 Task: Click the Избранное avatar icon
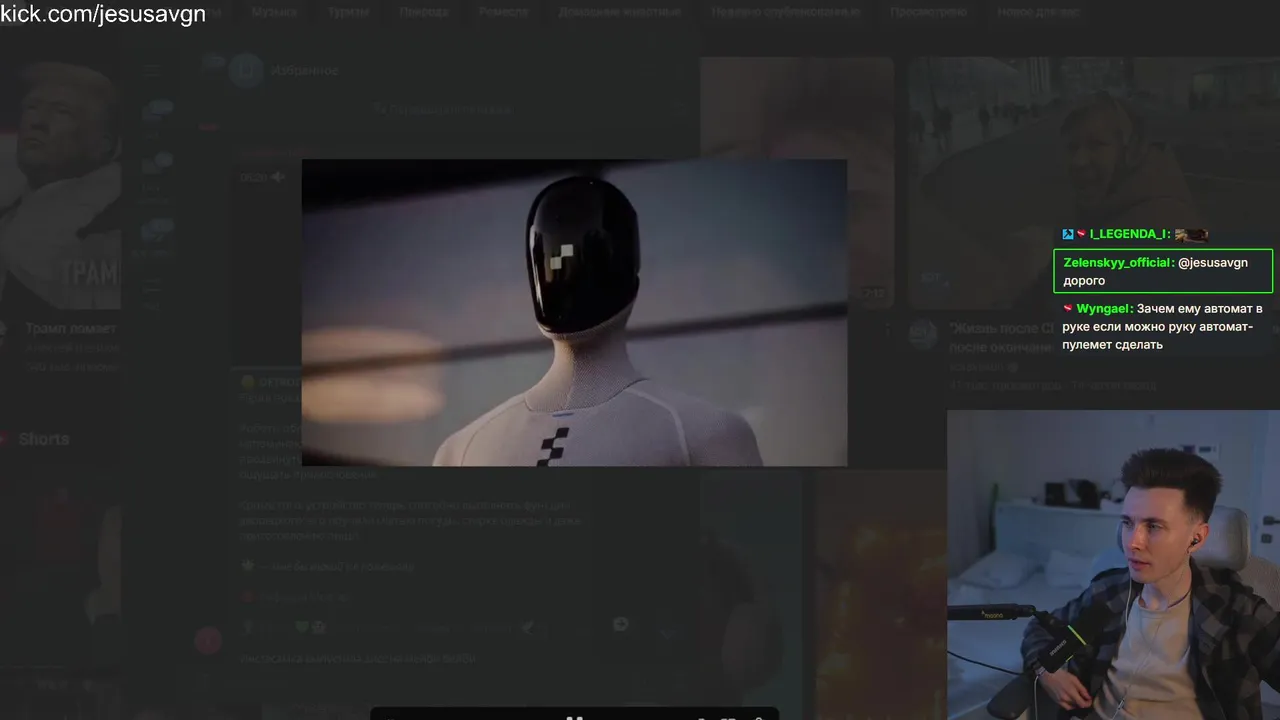point(245,71)
